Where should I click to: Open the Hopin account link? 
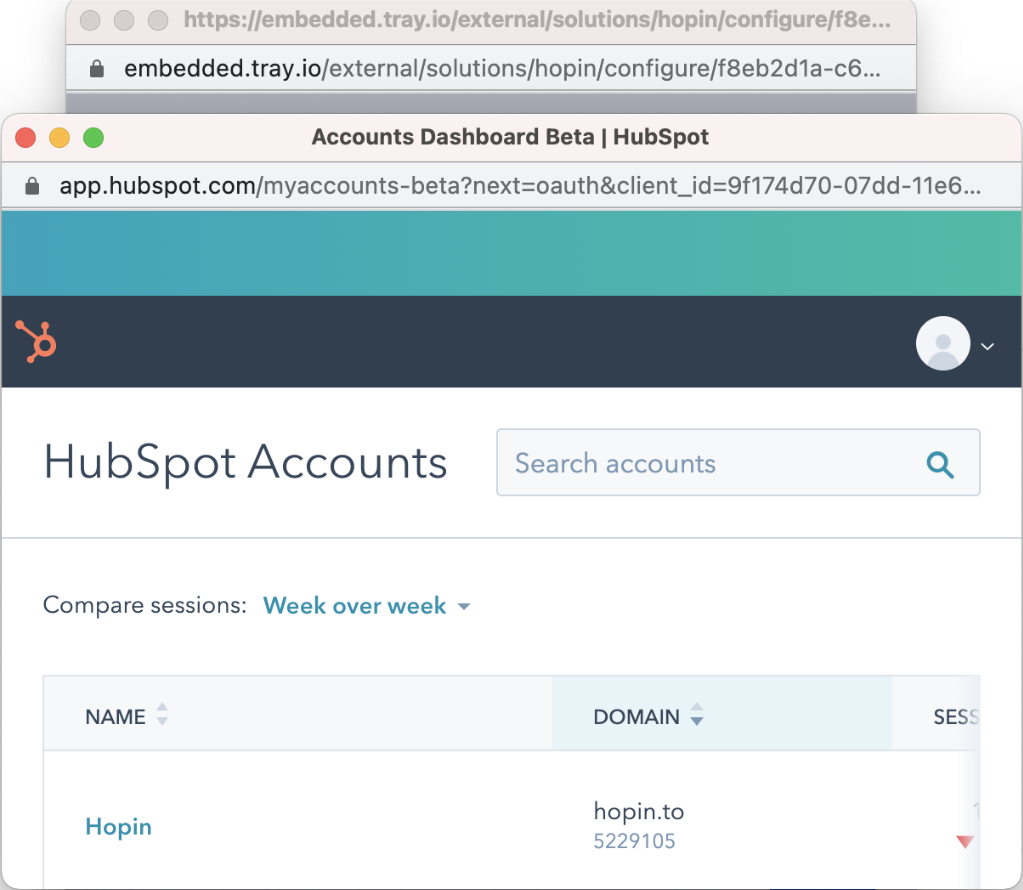click(119, 827)
